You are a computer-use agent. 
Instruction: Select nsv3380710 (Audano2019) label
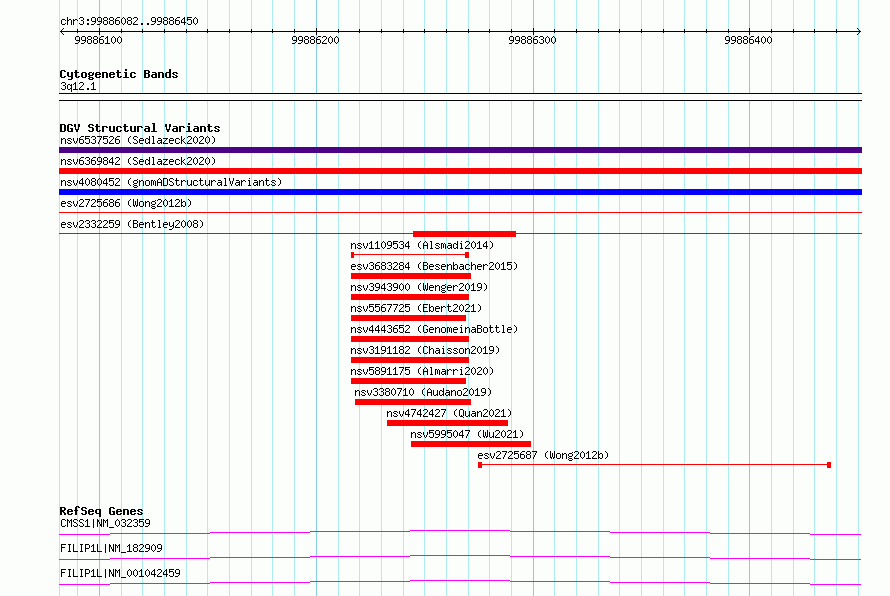[423, 392]
